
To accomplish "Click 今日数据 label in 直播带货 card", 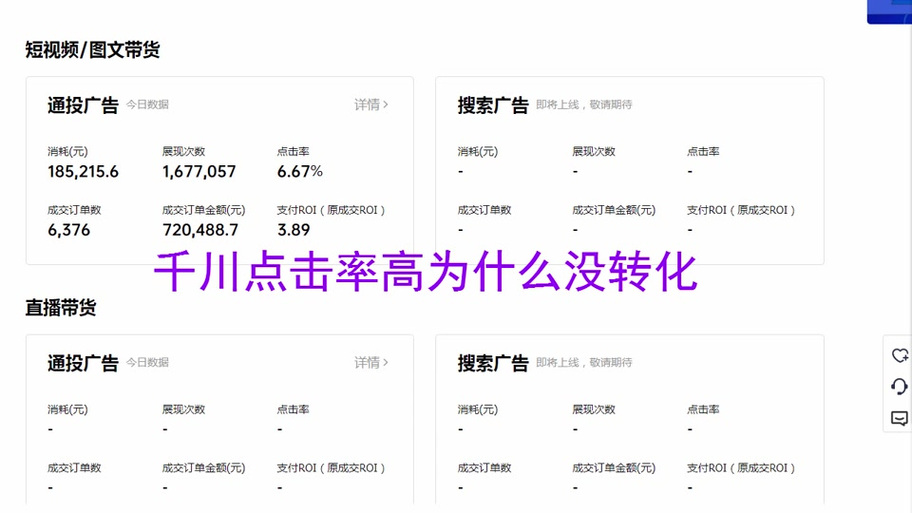I will pos(148,362).
